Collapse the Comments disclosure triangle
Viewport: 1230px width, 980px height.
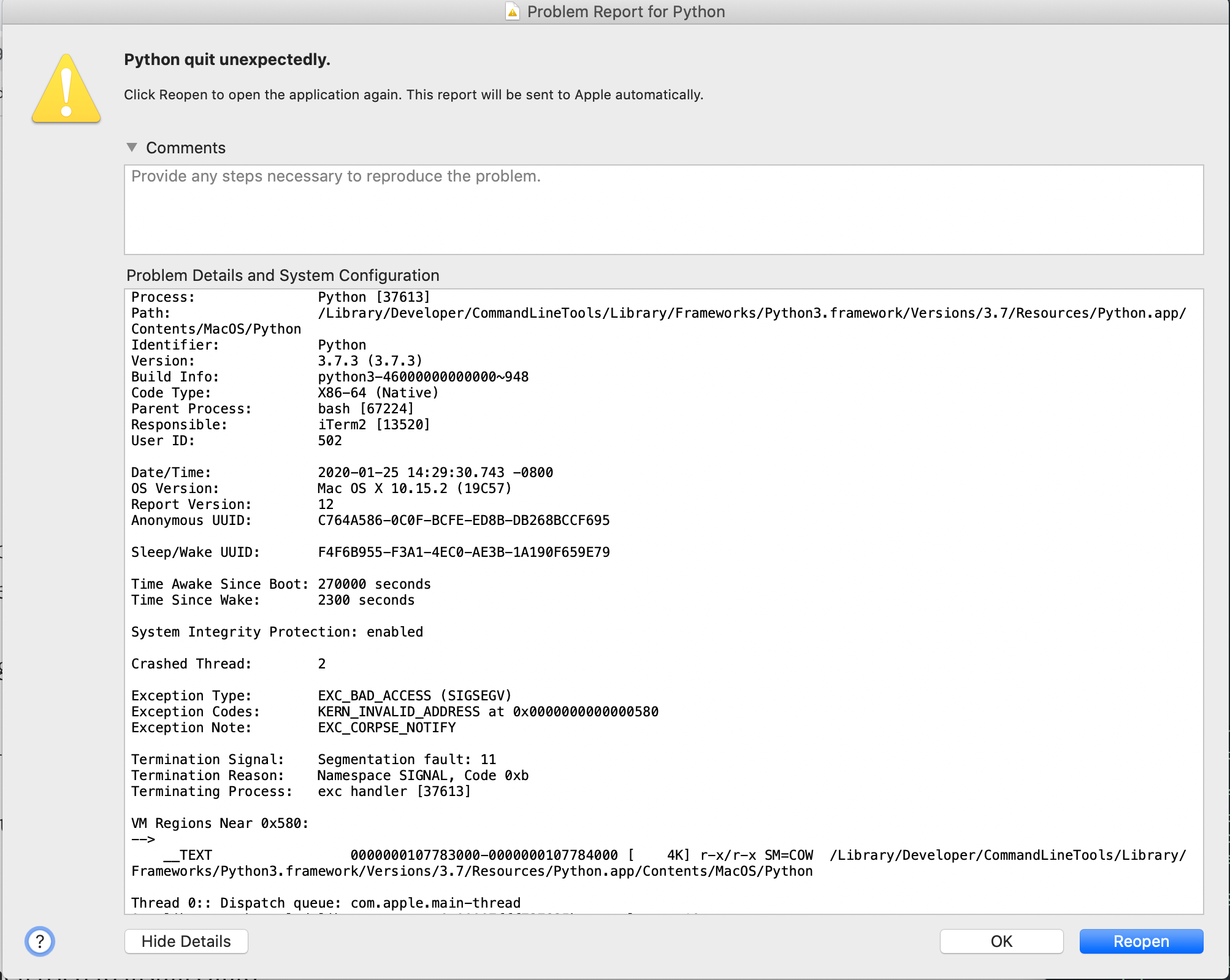coord(132,147)
